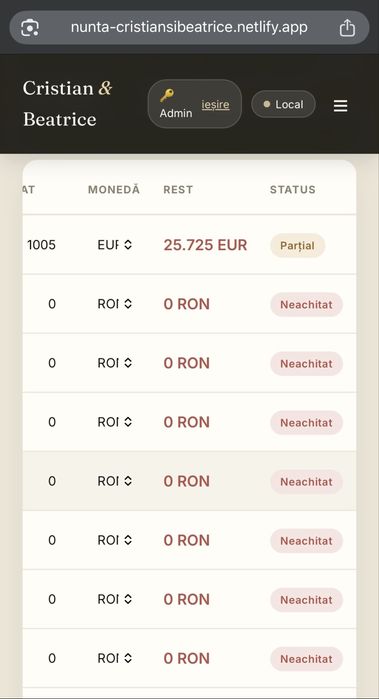Select the REST column header
Viewport: 379px width, 699px height.
point(178,189)
